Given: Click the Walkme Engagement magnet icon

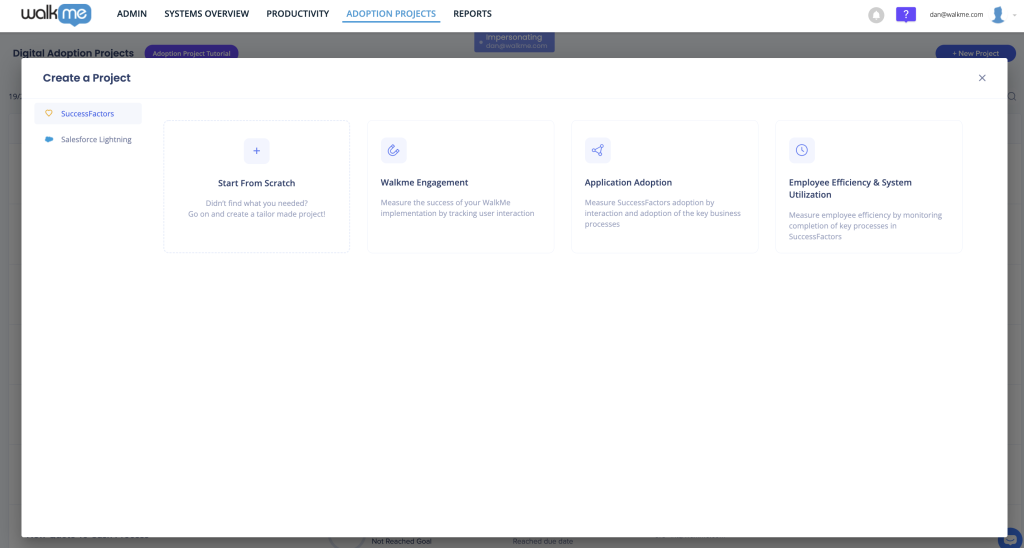Looking at the screenshot, I should (393, 151).
